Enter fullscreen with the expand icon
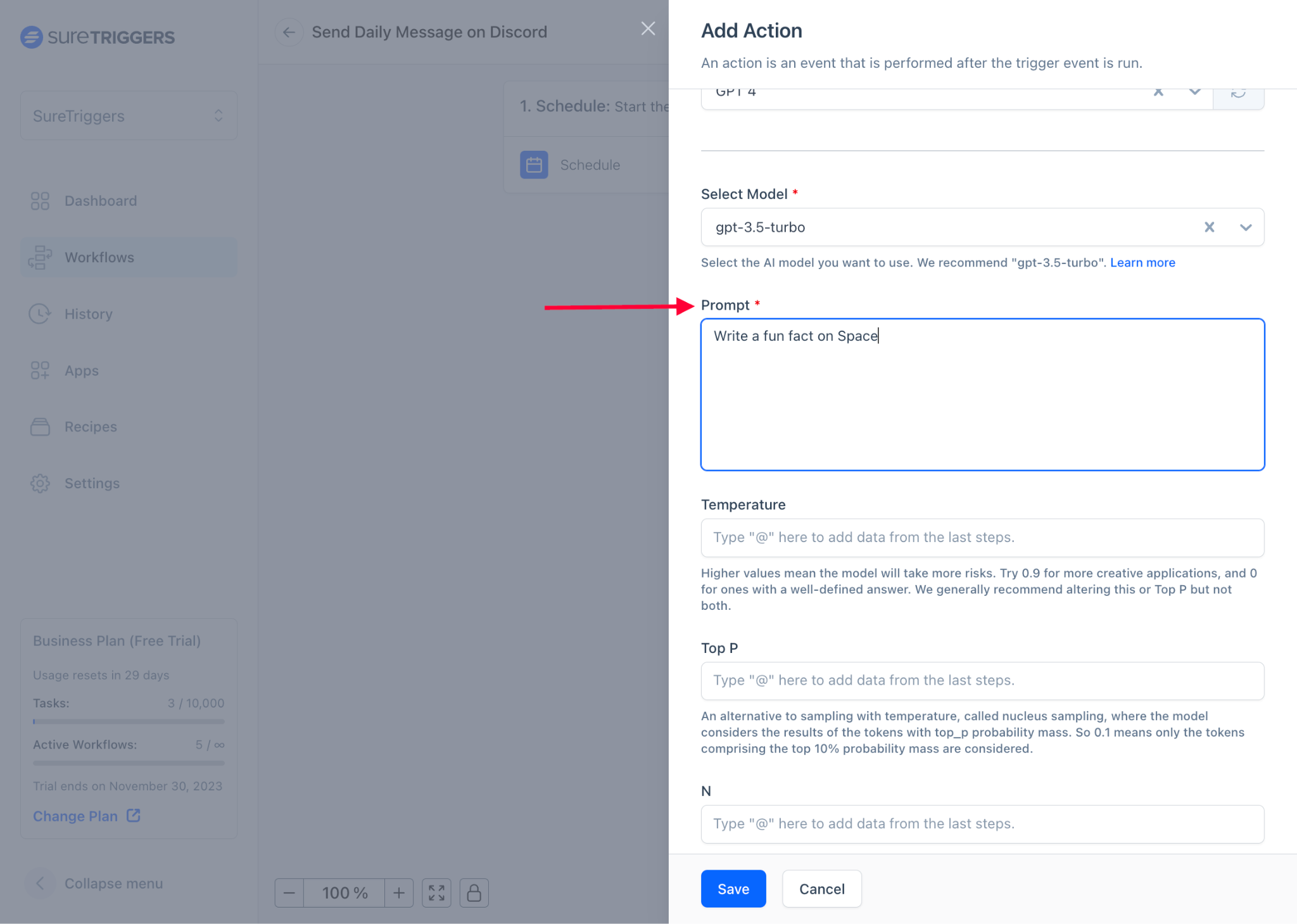 click(436, 892)
